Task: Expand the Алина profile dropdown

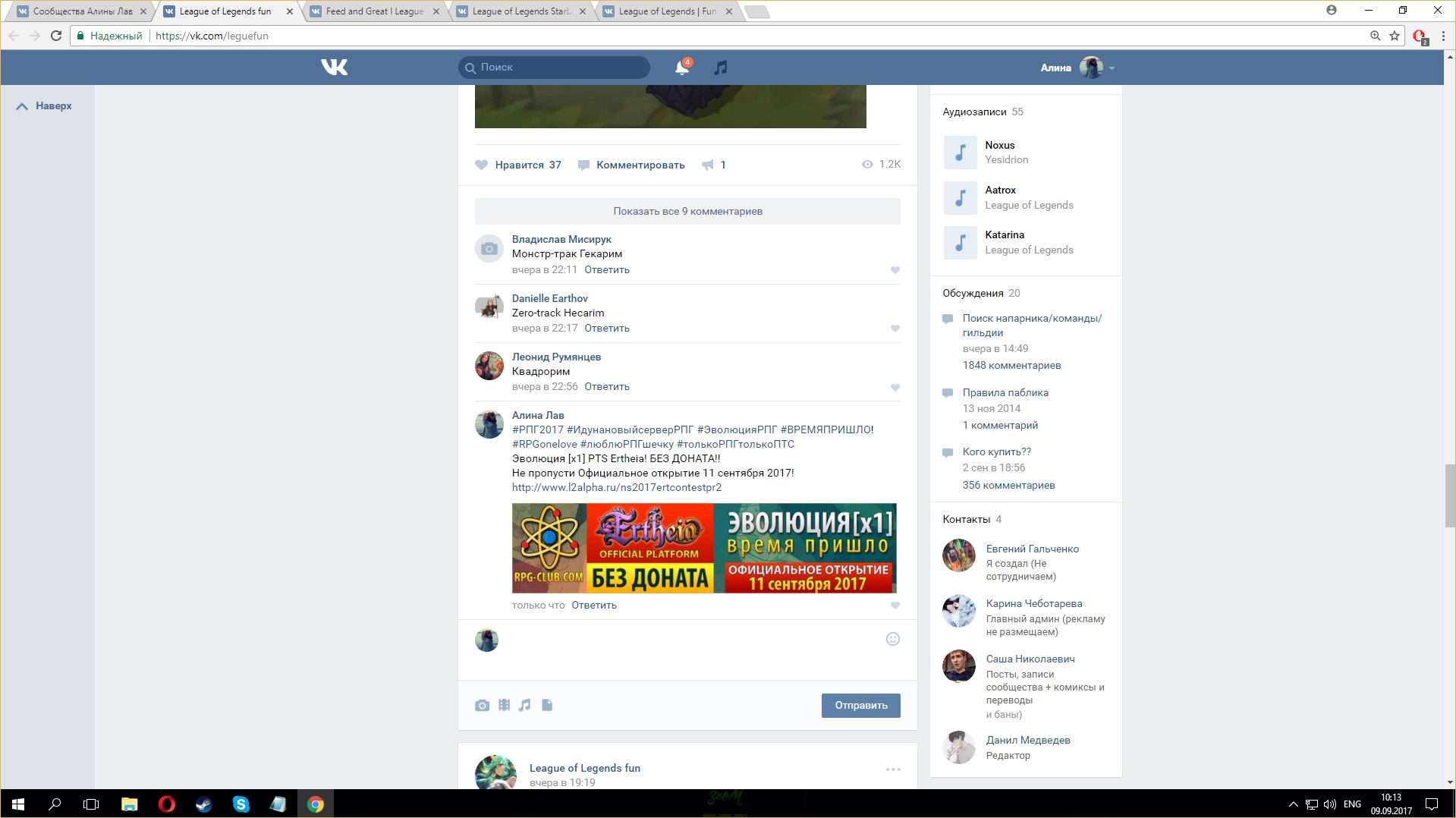Action: (1077, 68)
